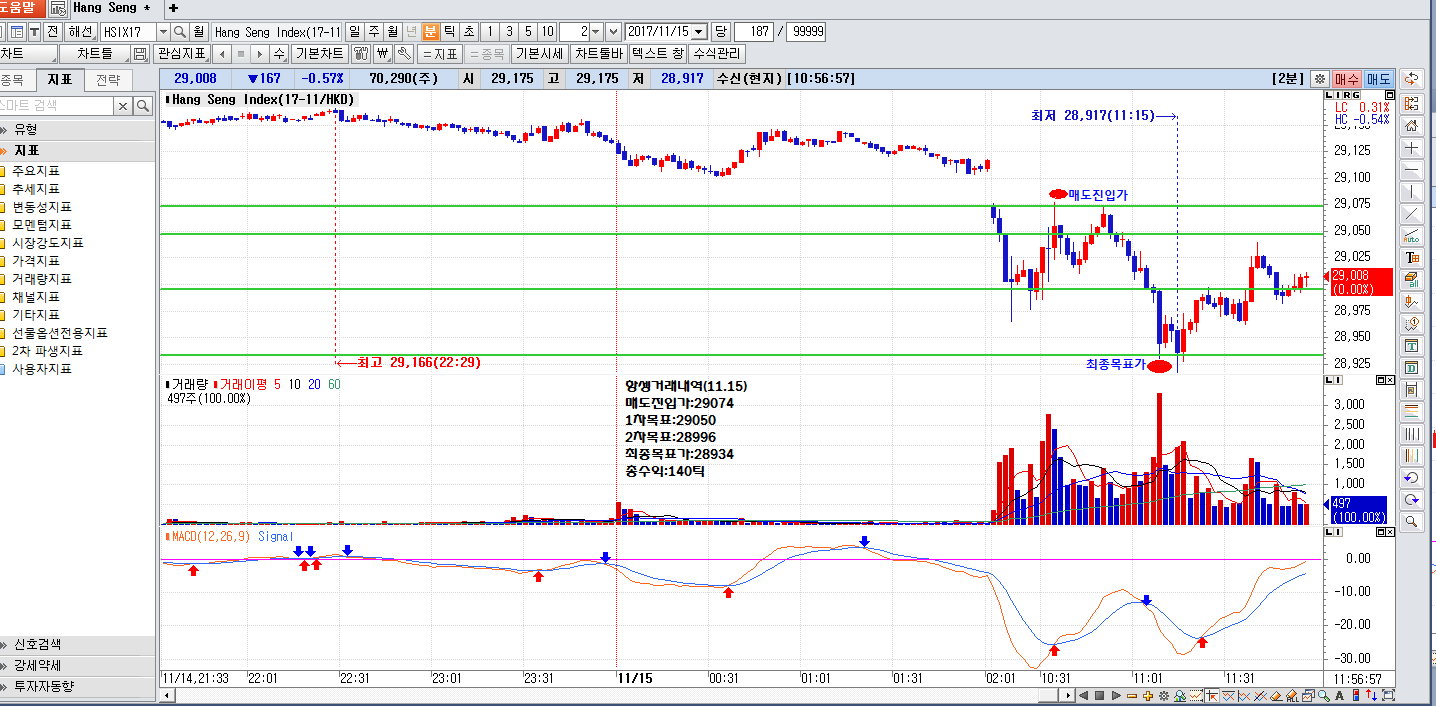The height and width of the screenshot is (706, 1436).
Task: Select the Hang Seng window tab
Action: [118, 8]
